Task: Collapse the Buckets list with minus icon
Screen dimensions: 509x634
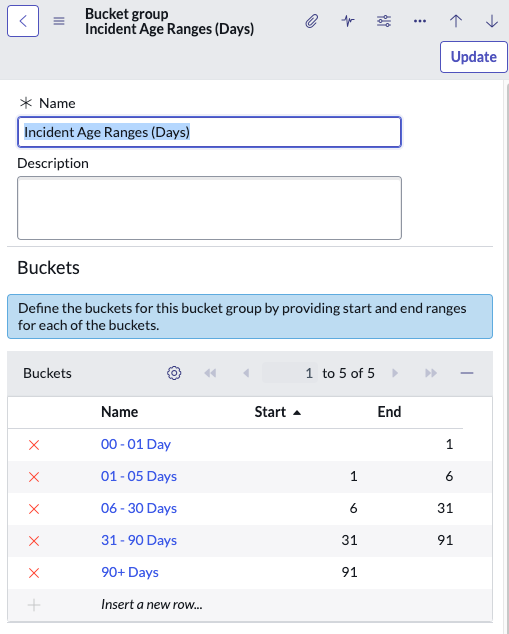Action: pyautogui.click(x=467, y=373)
